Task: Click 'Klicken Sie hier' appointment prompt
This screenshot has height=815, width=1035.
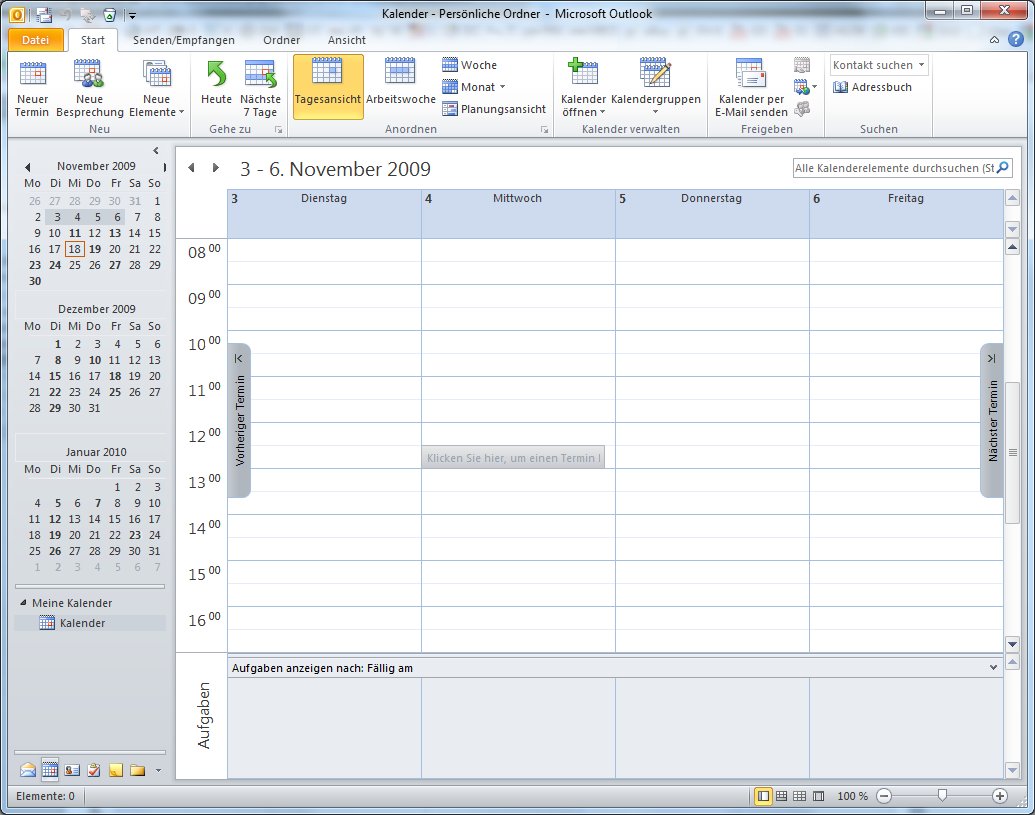Action: (513, 457)
